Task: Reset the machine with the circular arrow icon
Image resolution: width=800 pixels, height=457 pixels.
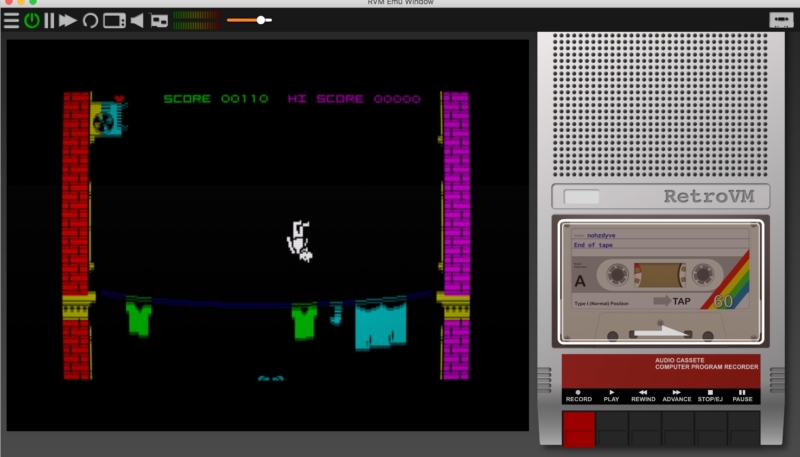Action: [x=90, y=20]
